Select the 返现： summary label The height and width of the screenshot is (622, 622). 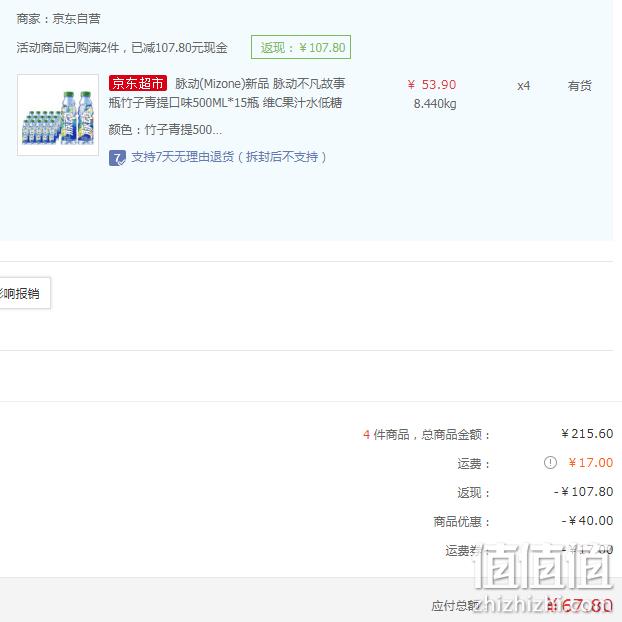coord(474,493)
